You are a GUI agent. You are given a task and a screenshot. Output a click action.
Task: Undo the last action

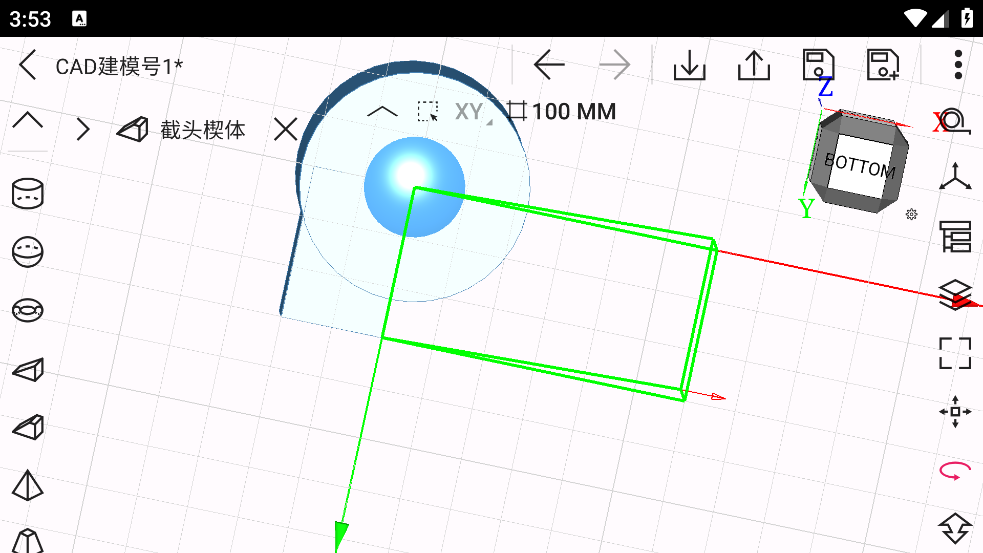549,65
